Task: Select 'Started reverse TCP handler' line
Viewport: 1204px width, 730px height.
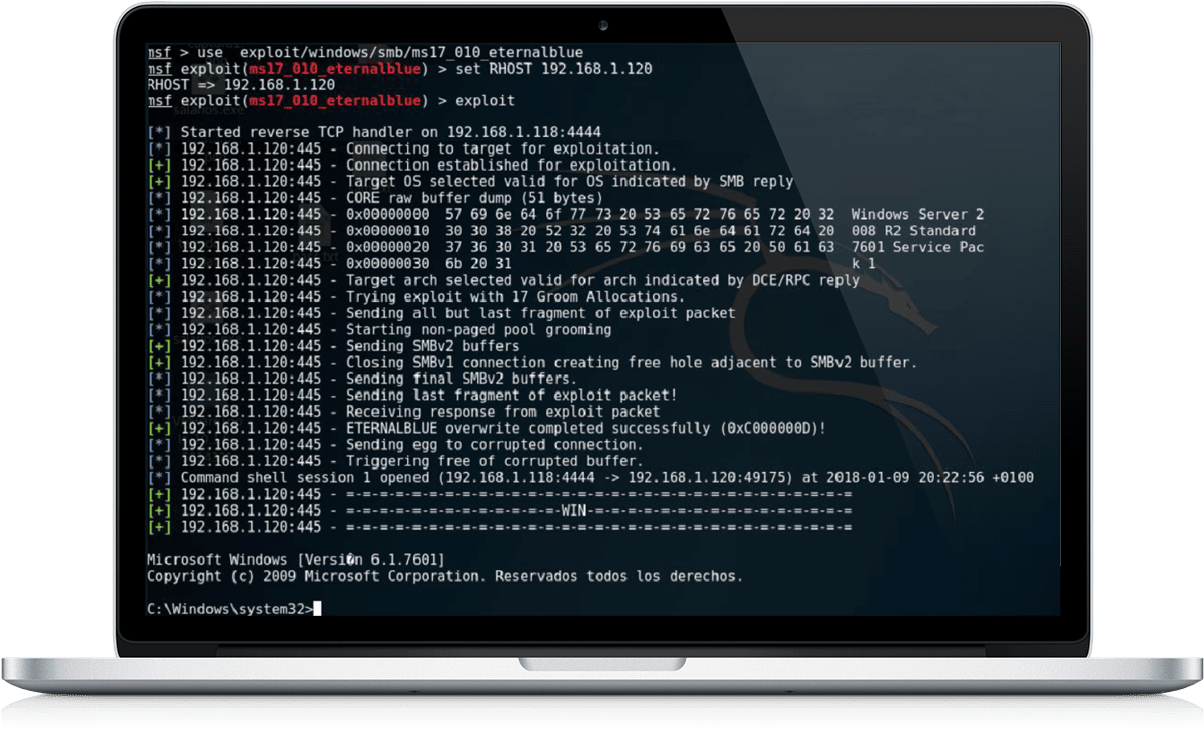Action: coord(374,132)
